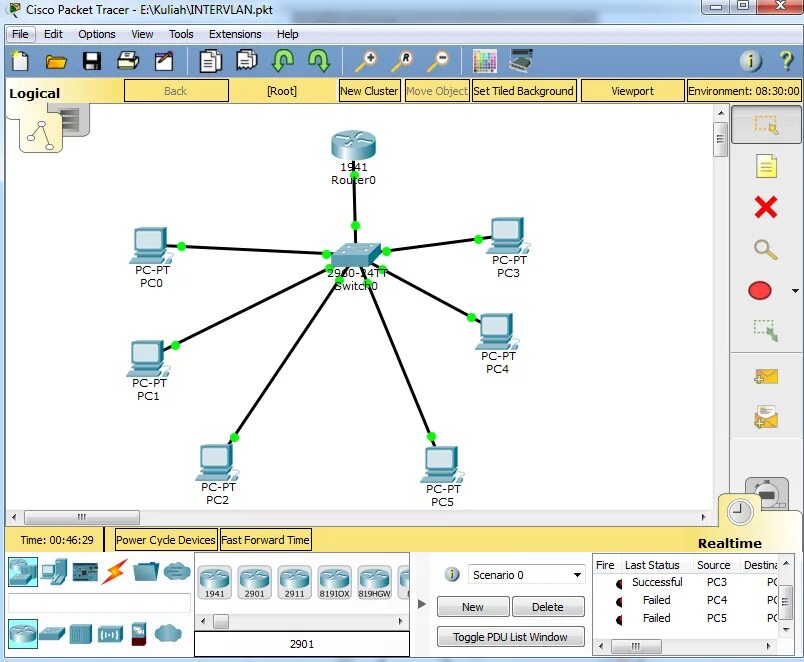
Task: Choose the Inspect magnifier tool
Action: [x=766, y=250]
